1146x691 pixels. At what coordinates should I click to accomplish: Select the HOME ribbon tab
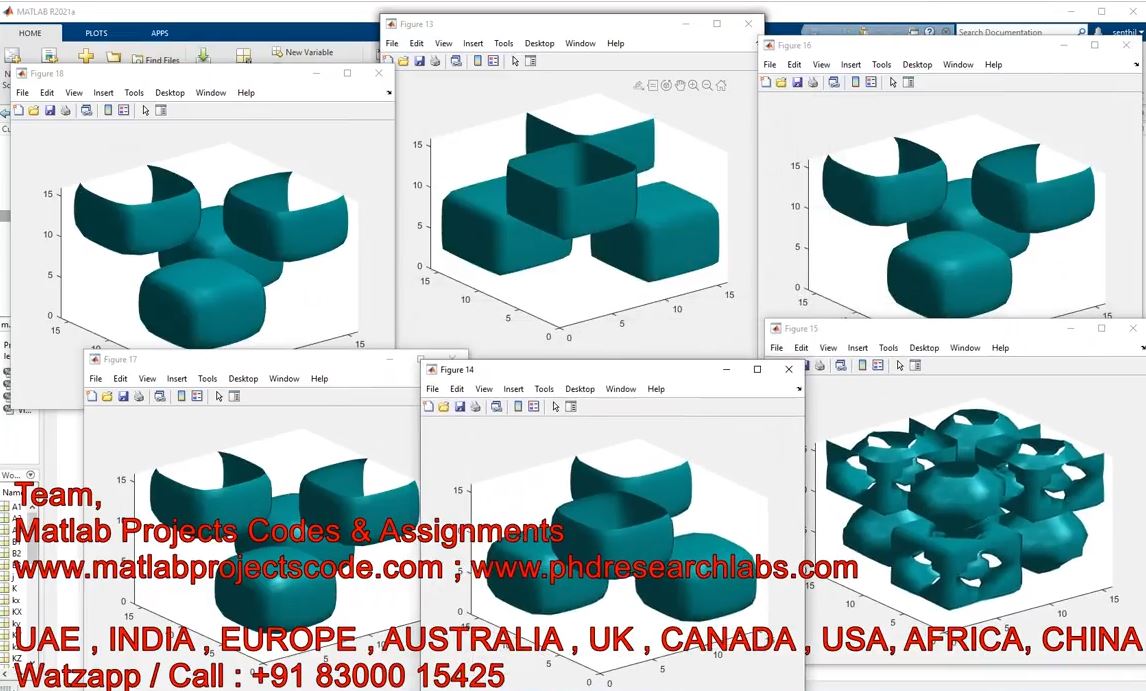(x=31, y=33)
